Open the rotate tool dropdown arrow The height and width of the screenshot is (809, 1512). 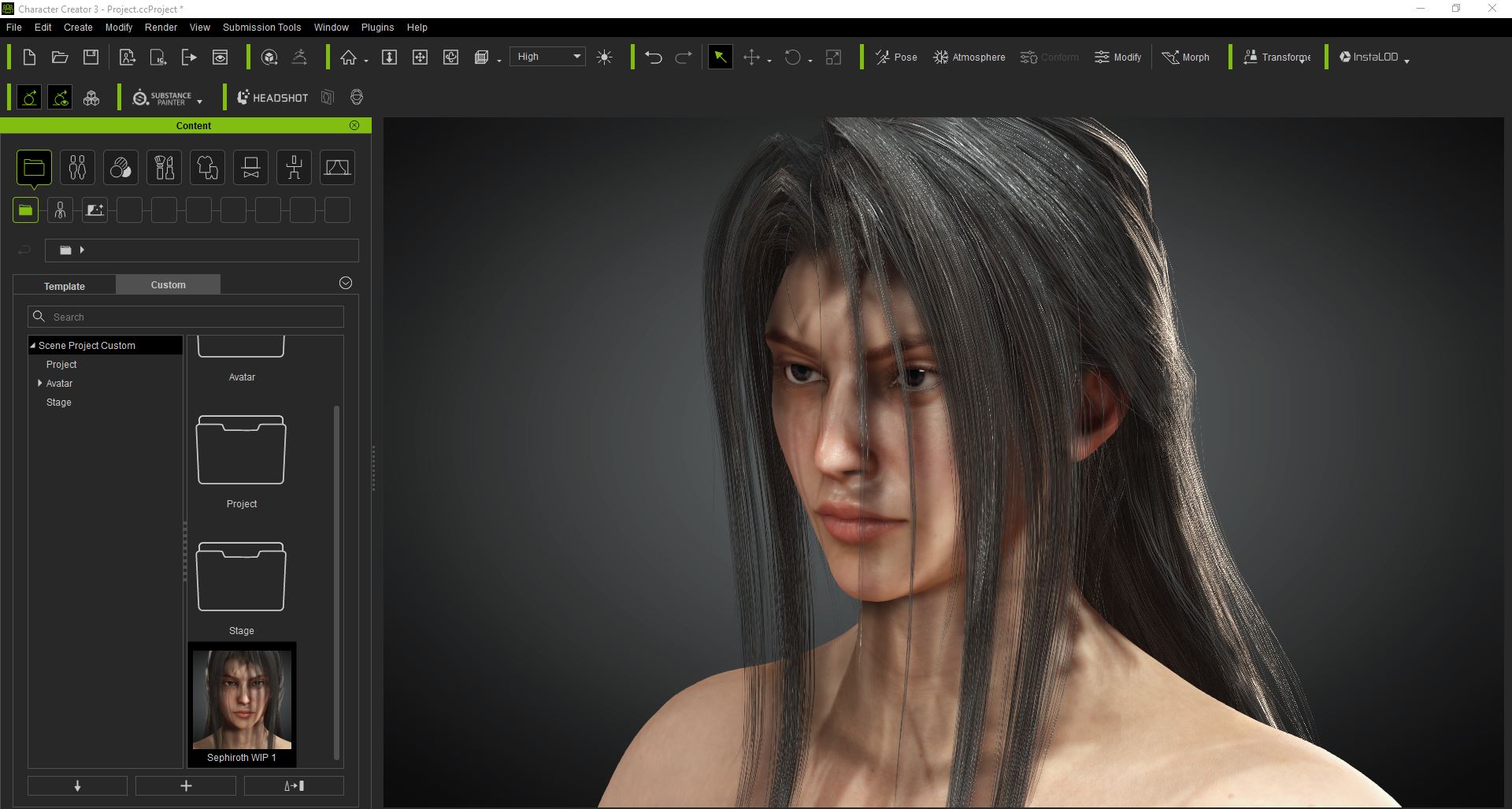point(810,61)
